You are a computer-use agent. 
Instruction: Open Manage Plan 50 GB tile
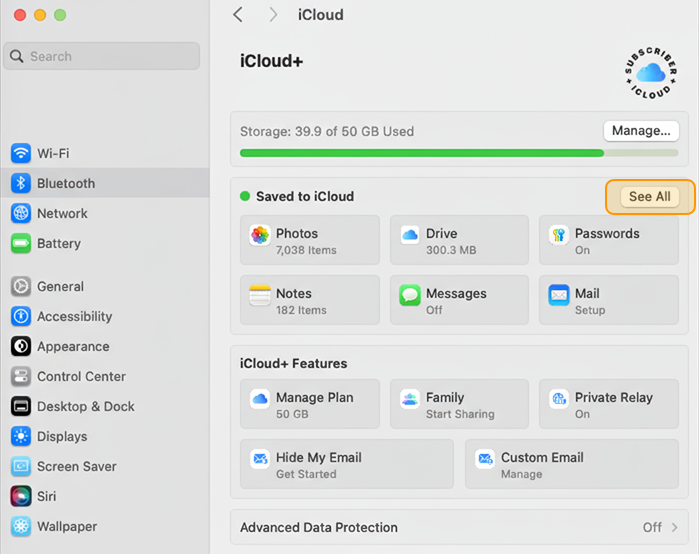(x=310, y=404)
